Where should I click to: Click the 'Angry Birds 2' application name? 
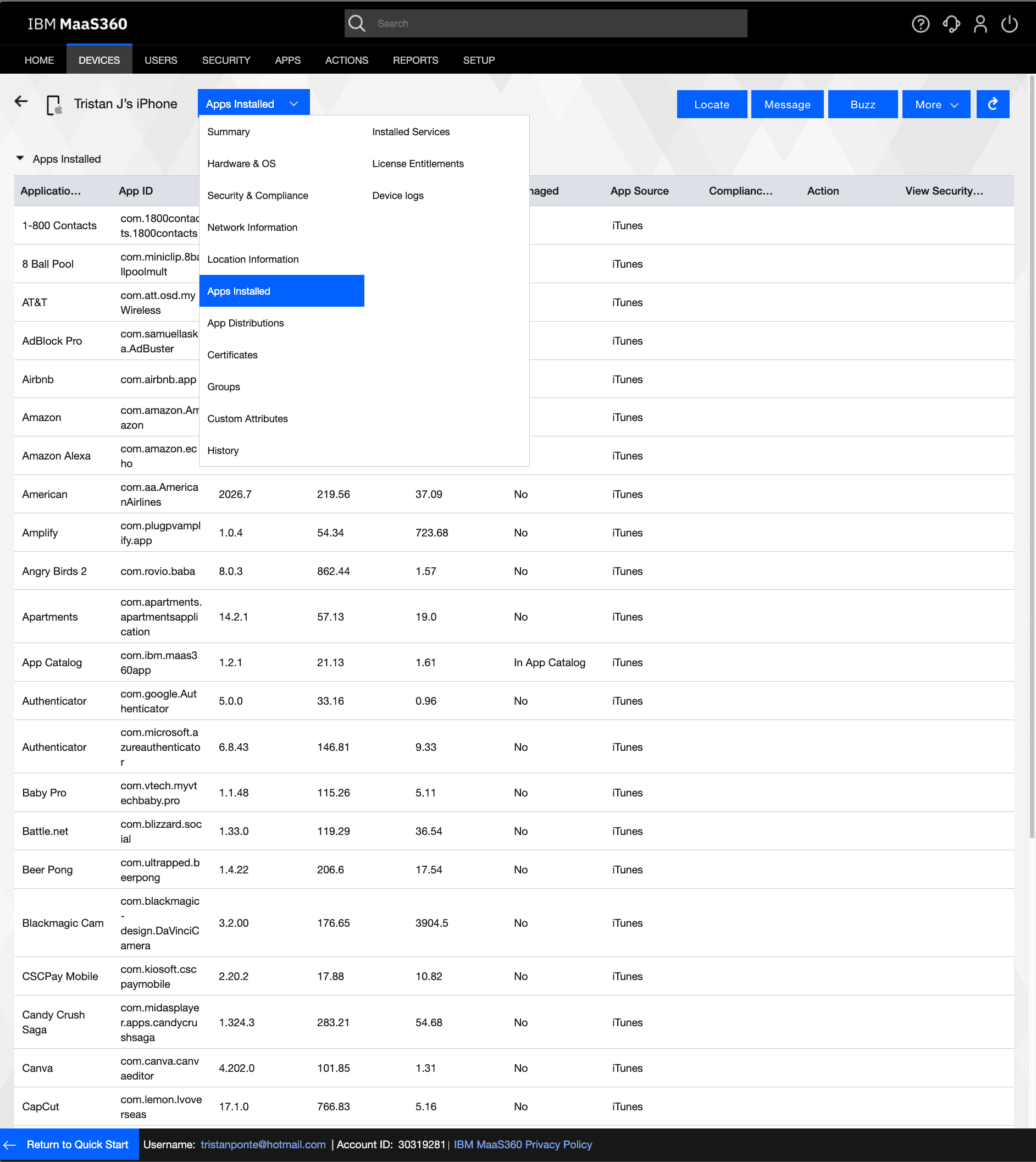point(54,571)
